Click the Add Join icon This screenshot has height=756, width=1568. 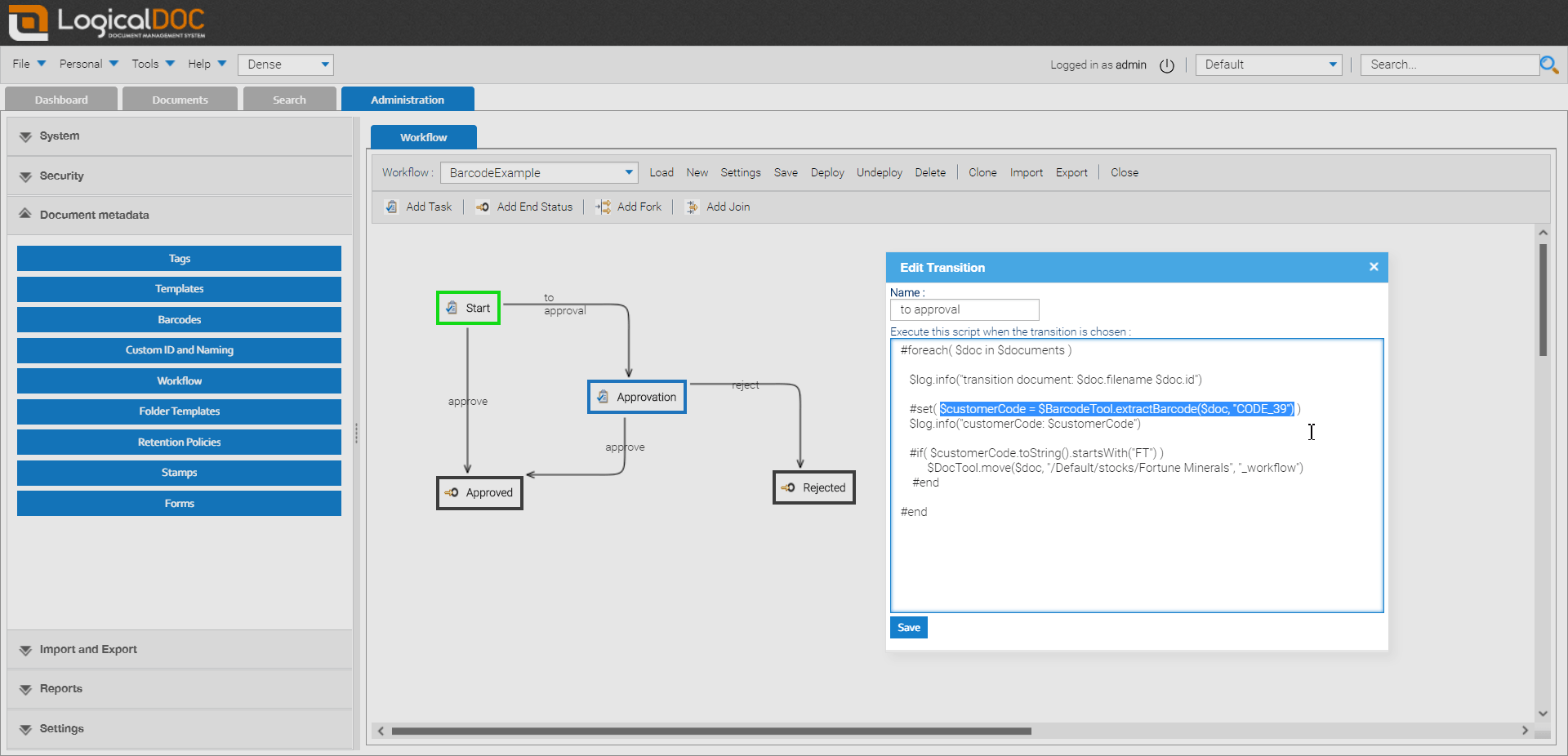(692, 207)
